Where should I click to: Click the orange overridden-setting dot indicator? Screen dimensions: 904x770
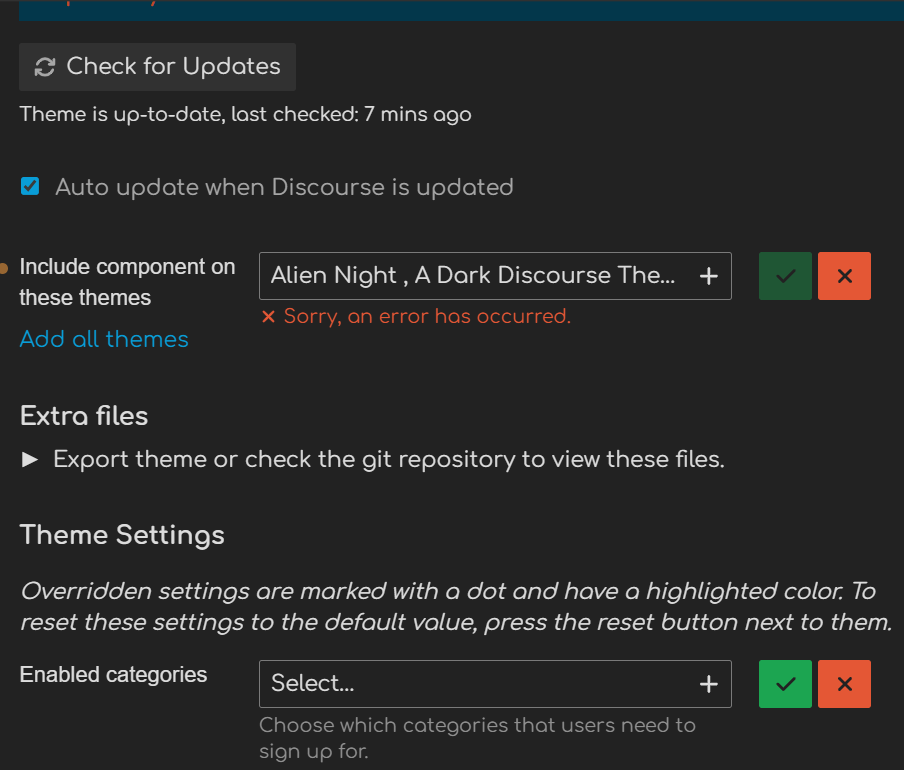click(5, 268)
